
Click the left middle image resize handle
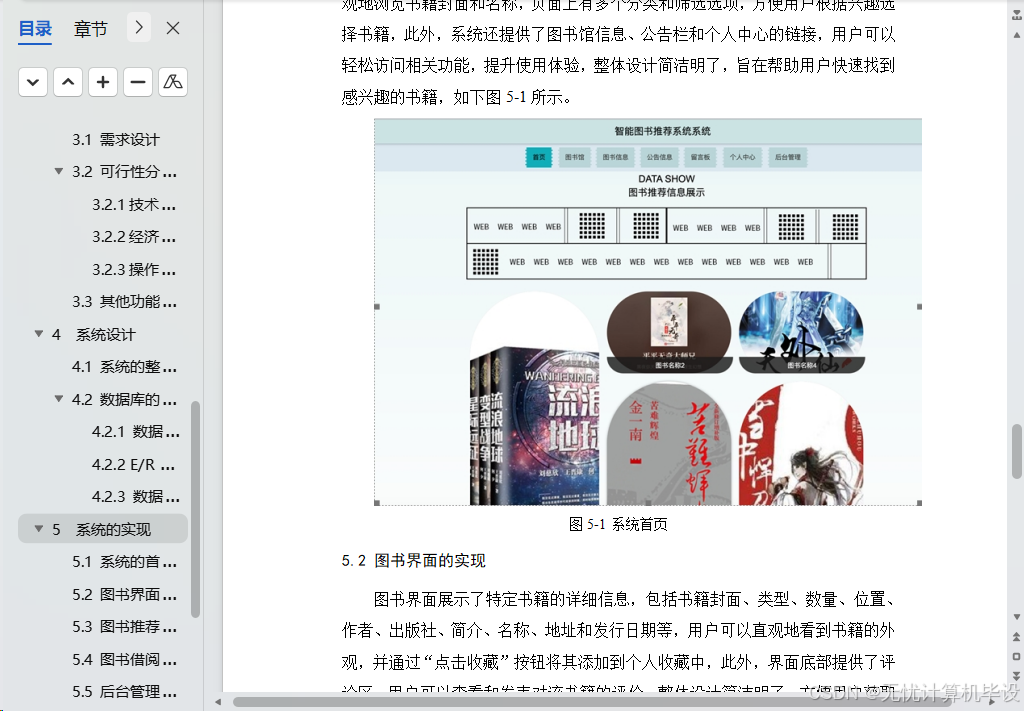(x=377, y=306)
